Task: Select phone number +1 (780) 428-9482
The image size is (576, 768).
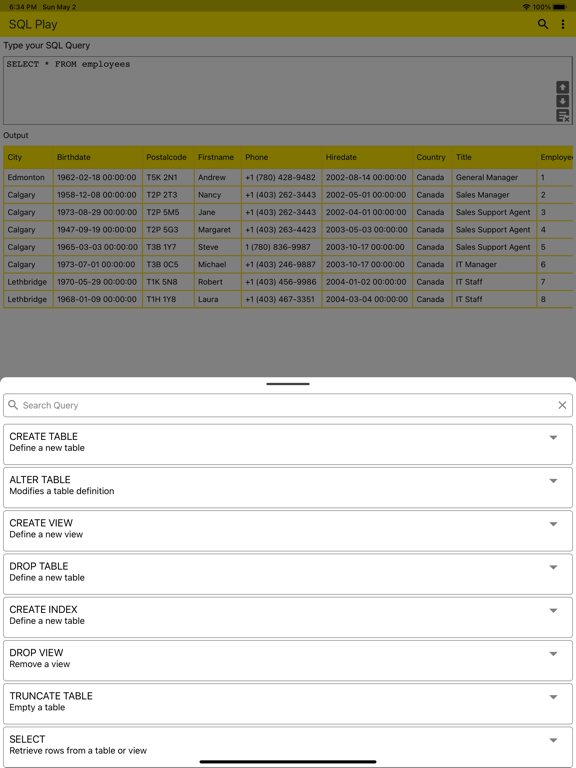Action: pyautogui.click(x=282, y=177)
